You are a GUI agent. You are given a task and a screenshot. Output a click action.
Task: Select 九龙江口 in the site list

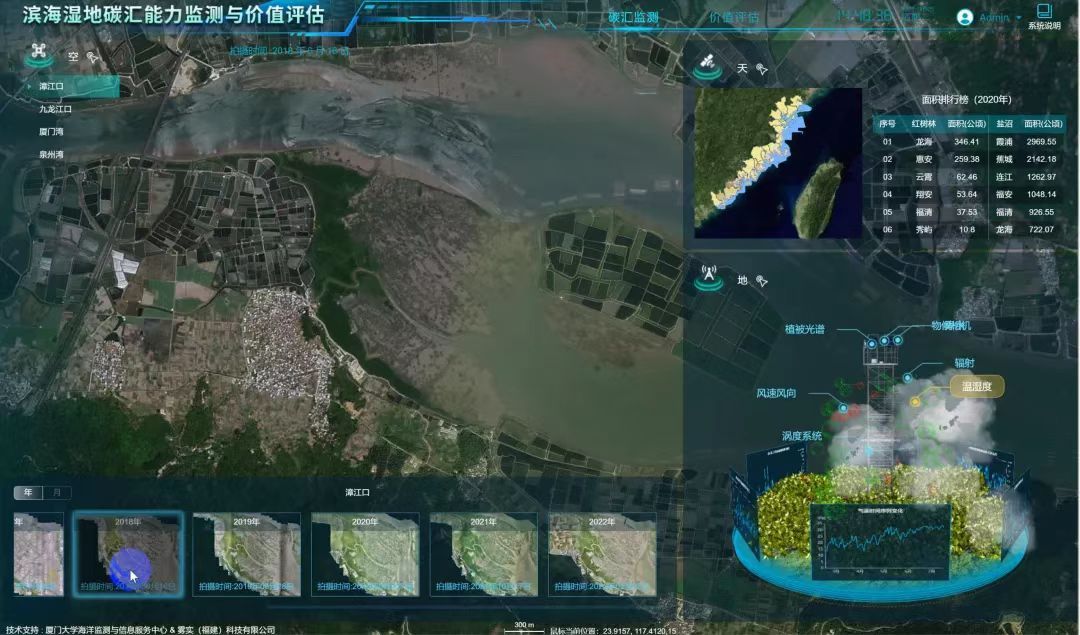(x=56, y=109)
